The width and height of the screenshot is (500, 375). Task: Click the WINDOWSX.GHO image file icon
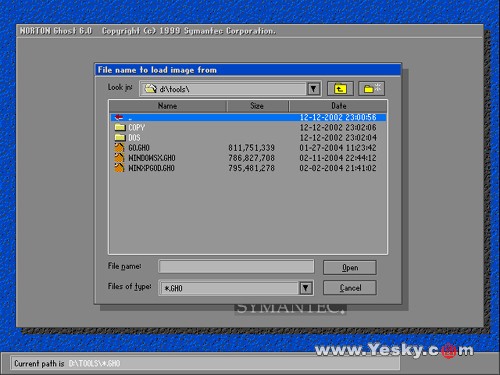pos(119,158)
